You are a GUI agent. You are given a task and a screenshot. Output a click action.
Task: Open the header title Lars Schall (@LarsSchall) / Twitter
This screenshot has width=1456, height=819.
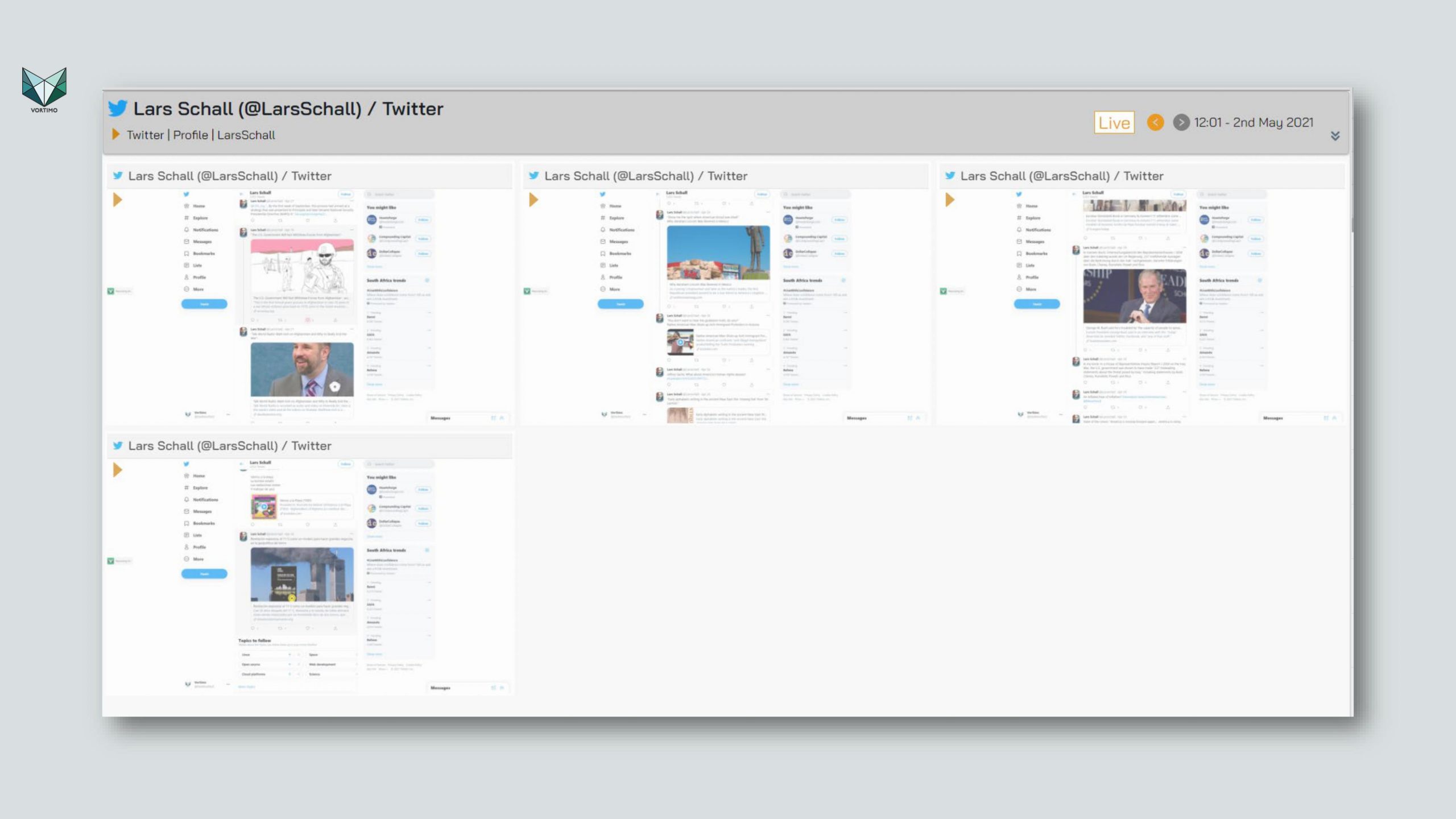click(x=288, y=109)
